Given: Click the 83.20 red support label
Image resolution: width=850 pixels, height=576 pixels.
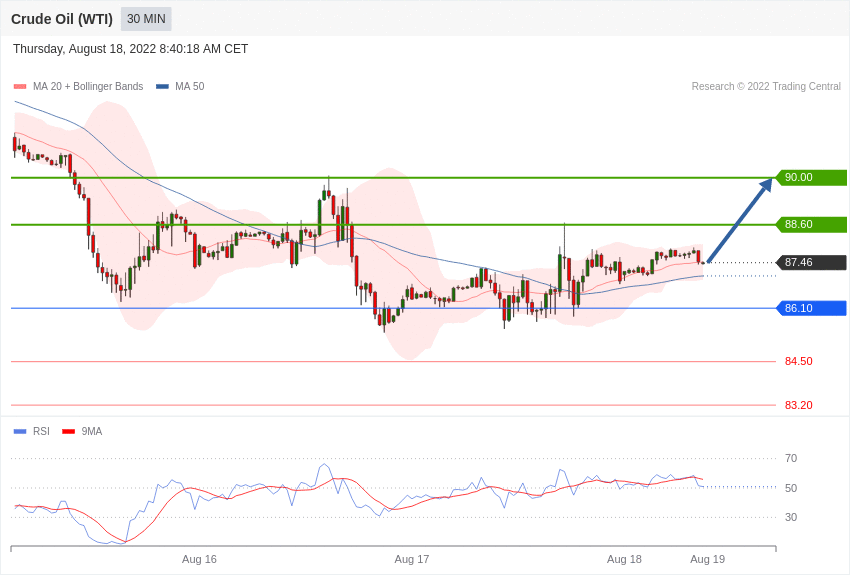Looking at the screenshot, I should (799, 405).
